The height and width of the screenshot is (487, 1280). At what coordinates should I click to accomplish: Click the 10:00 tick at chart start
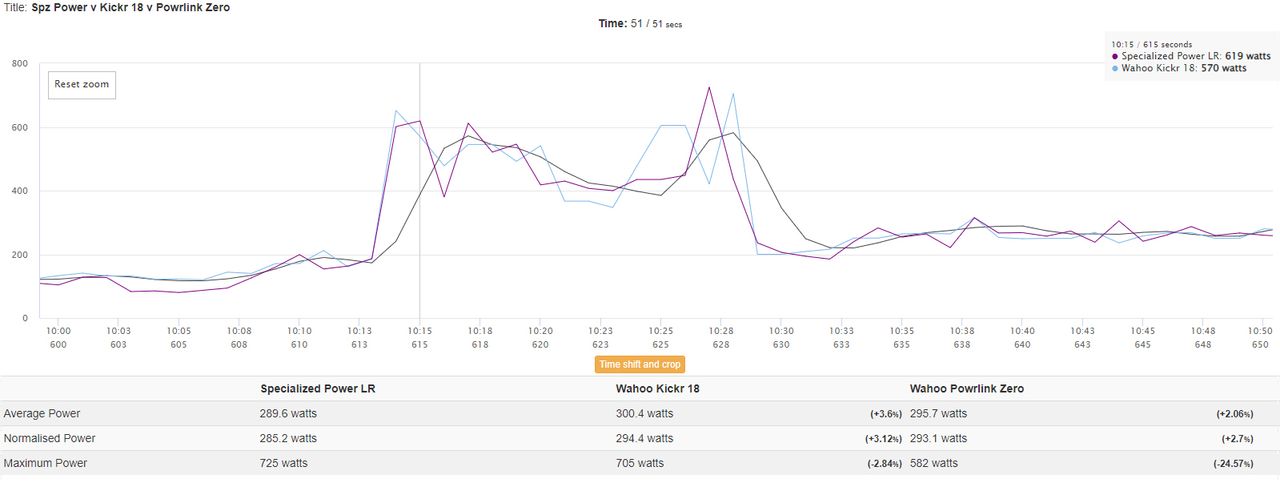(58, 330)
